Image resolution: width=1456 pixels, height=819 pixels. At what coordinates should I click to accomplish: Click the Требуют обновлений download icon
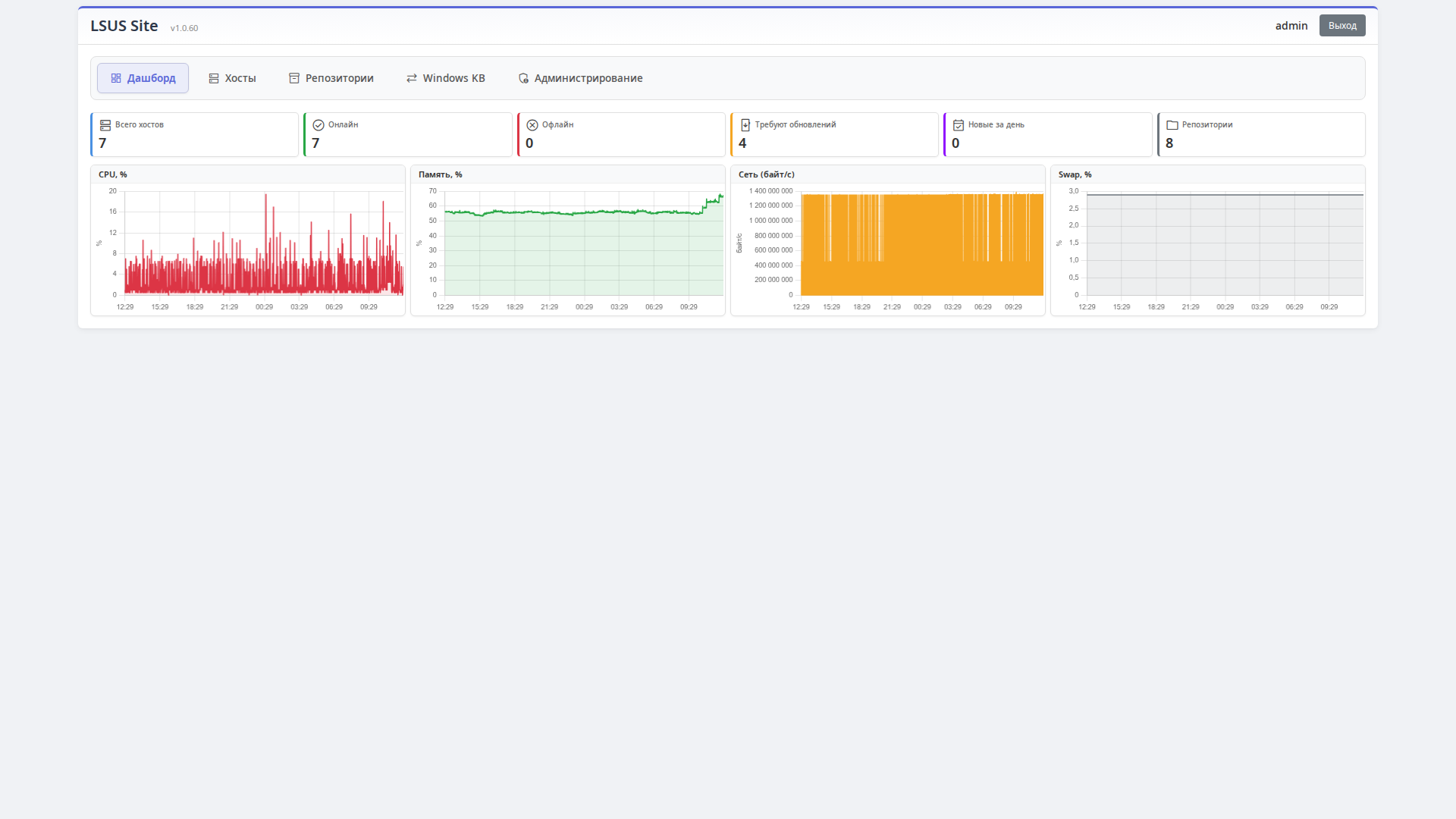[745, 125]
